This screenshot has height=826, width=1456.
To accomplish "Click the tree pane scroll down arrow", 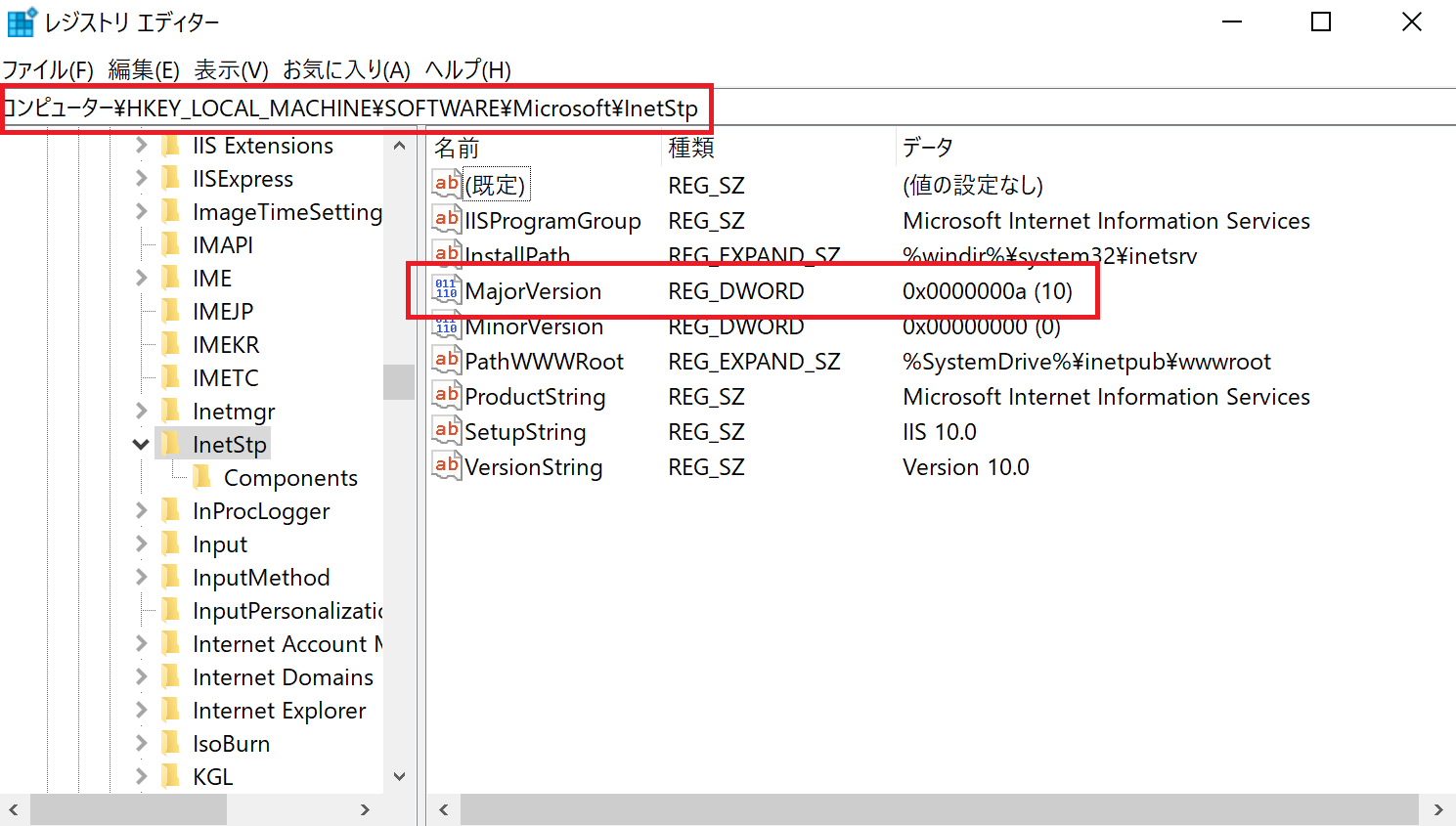I will (399, 777).
